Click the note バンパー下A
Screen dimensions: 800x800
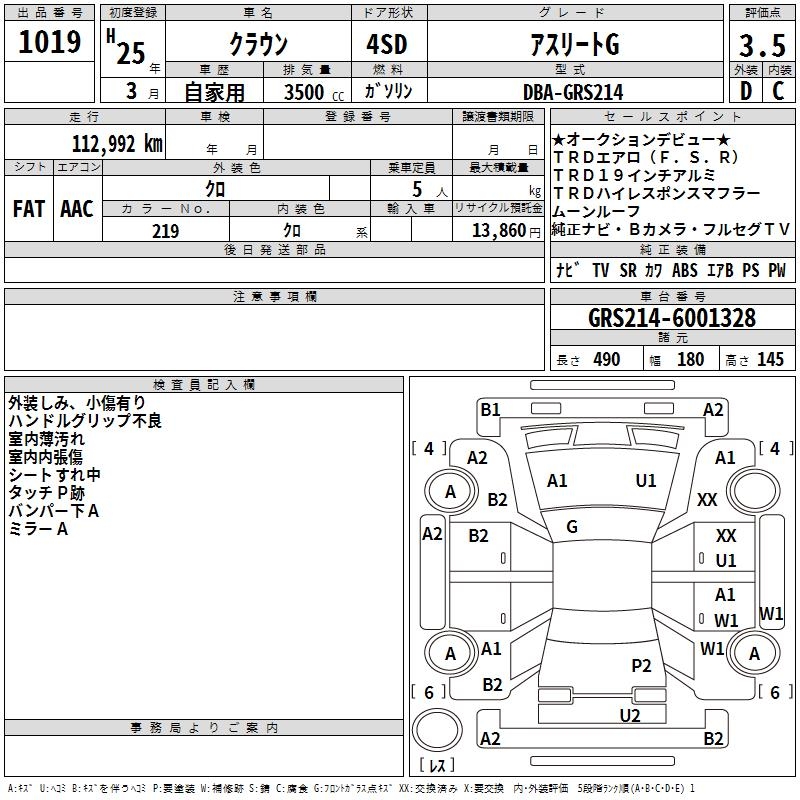[x=54, y=511]
